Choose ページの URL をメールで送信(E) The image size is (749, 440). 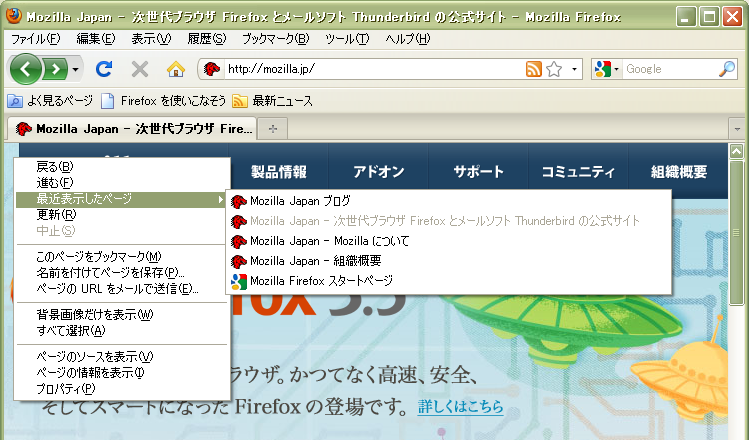(x=122, y=289)
